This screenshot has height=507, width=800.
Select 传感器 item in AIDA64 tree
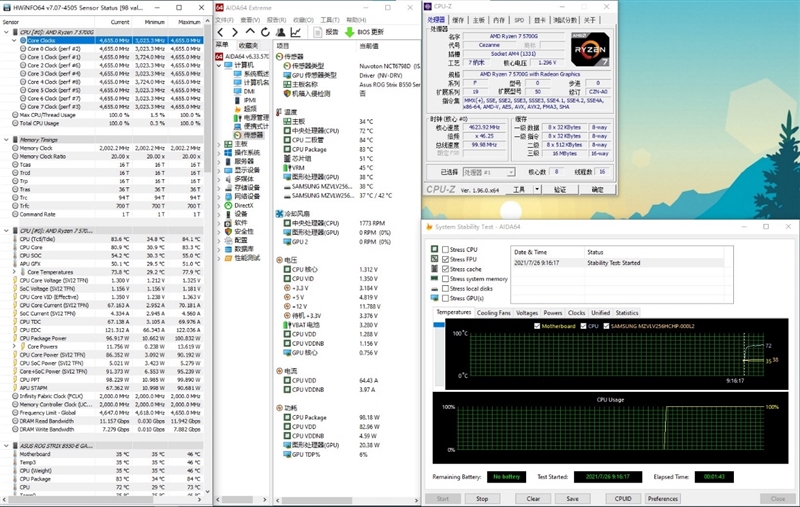(249, 135)
